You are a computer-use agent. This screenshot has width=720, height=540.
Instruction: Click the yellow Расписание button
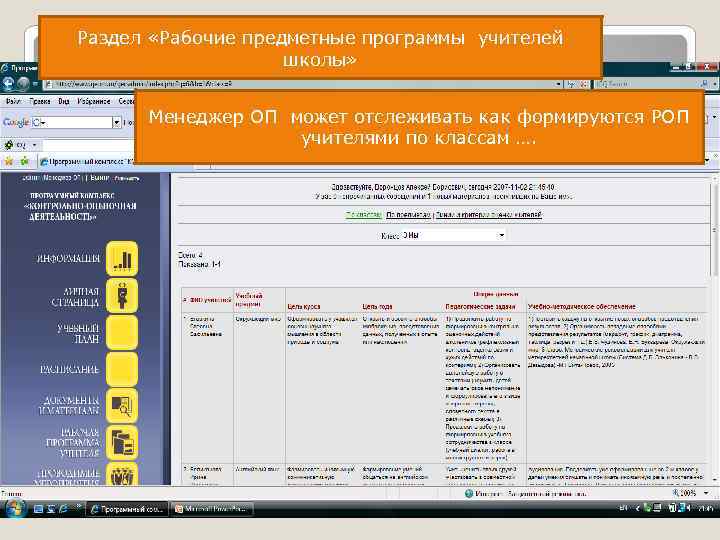[122, 369]
